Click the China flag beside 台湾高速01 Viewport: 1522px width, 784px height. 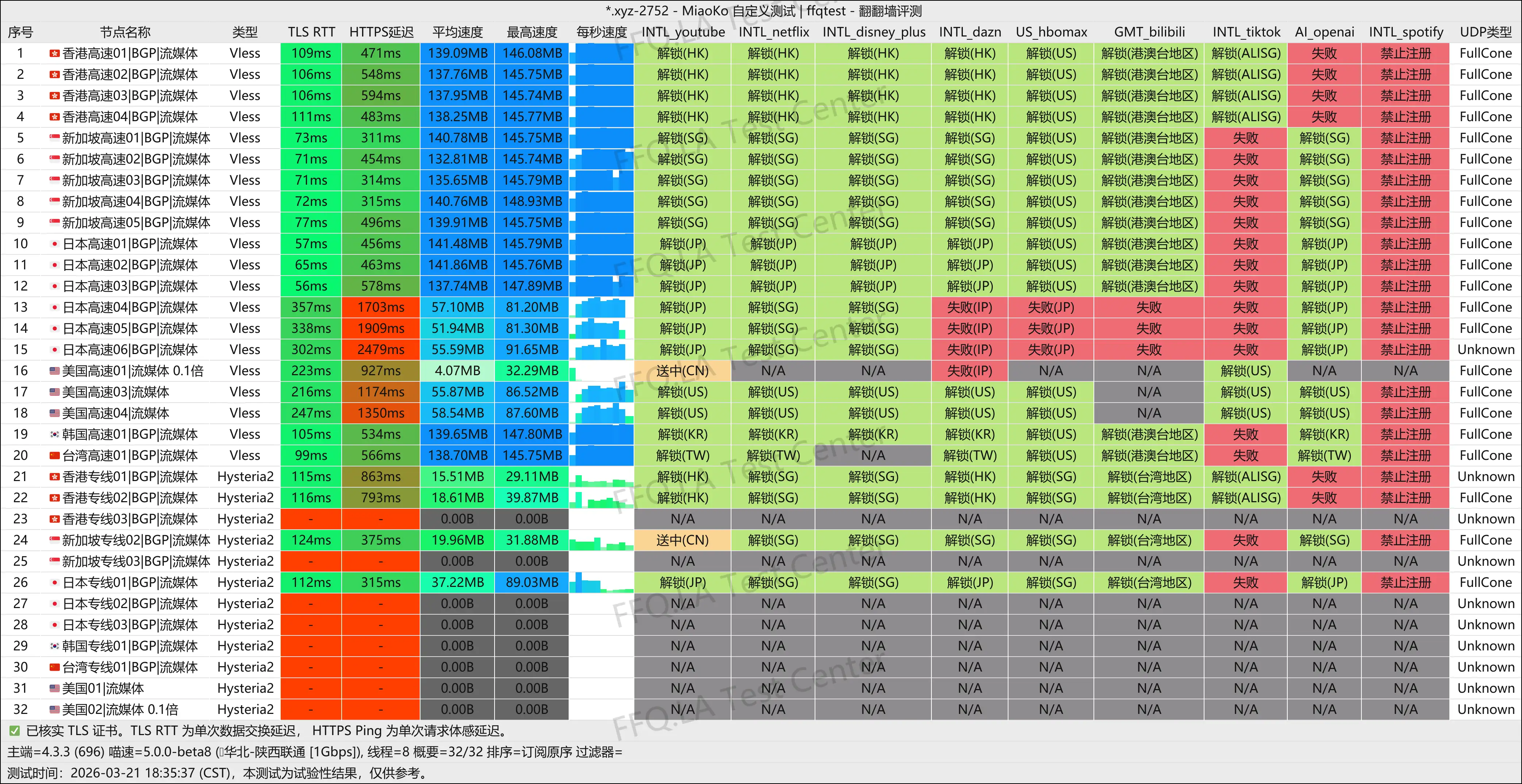point(54,456)
